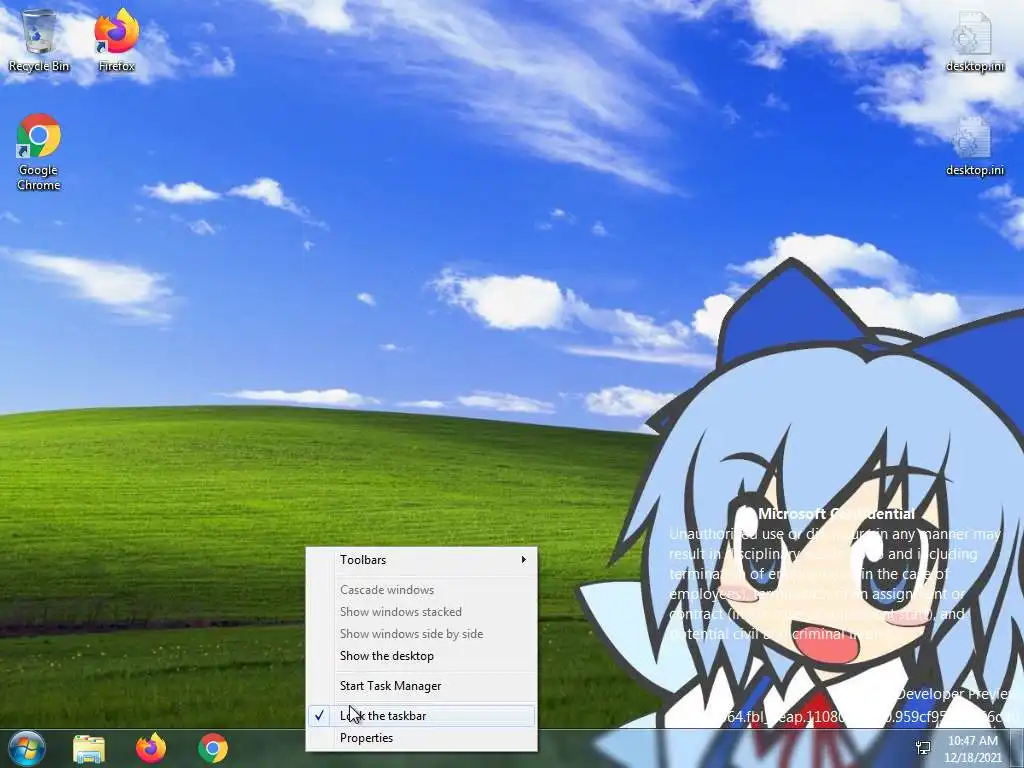
Task: Open the clock showing 10:47 AM
Action: [x=972, y=748]
